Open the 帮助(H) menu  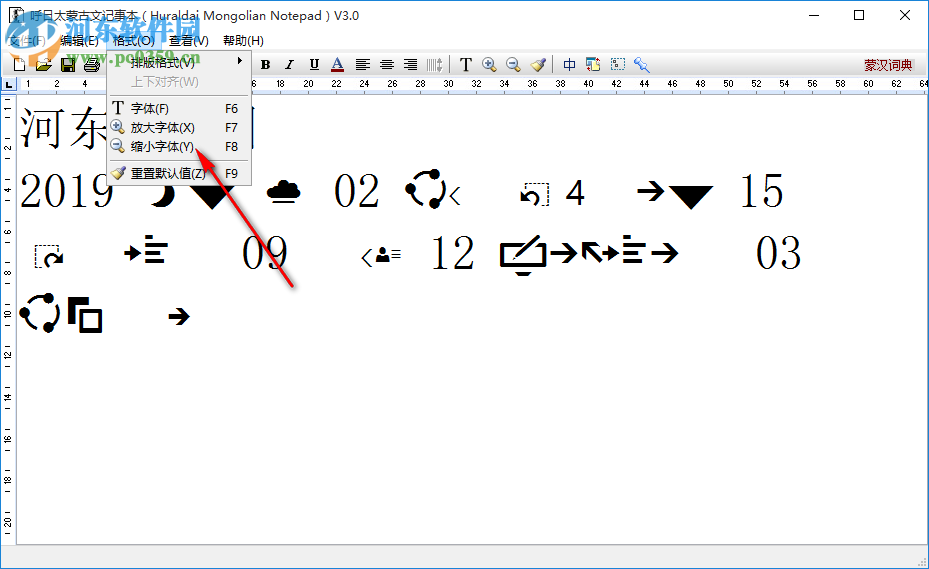(243, 40)
